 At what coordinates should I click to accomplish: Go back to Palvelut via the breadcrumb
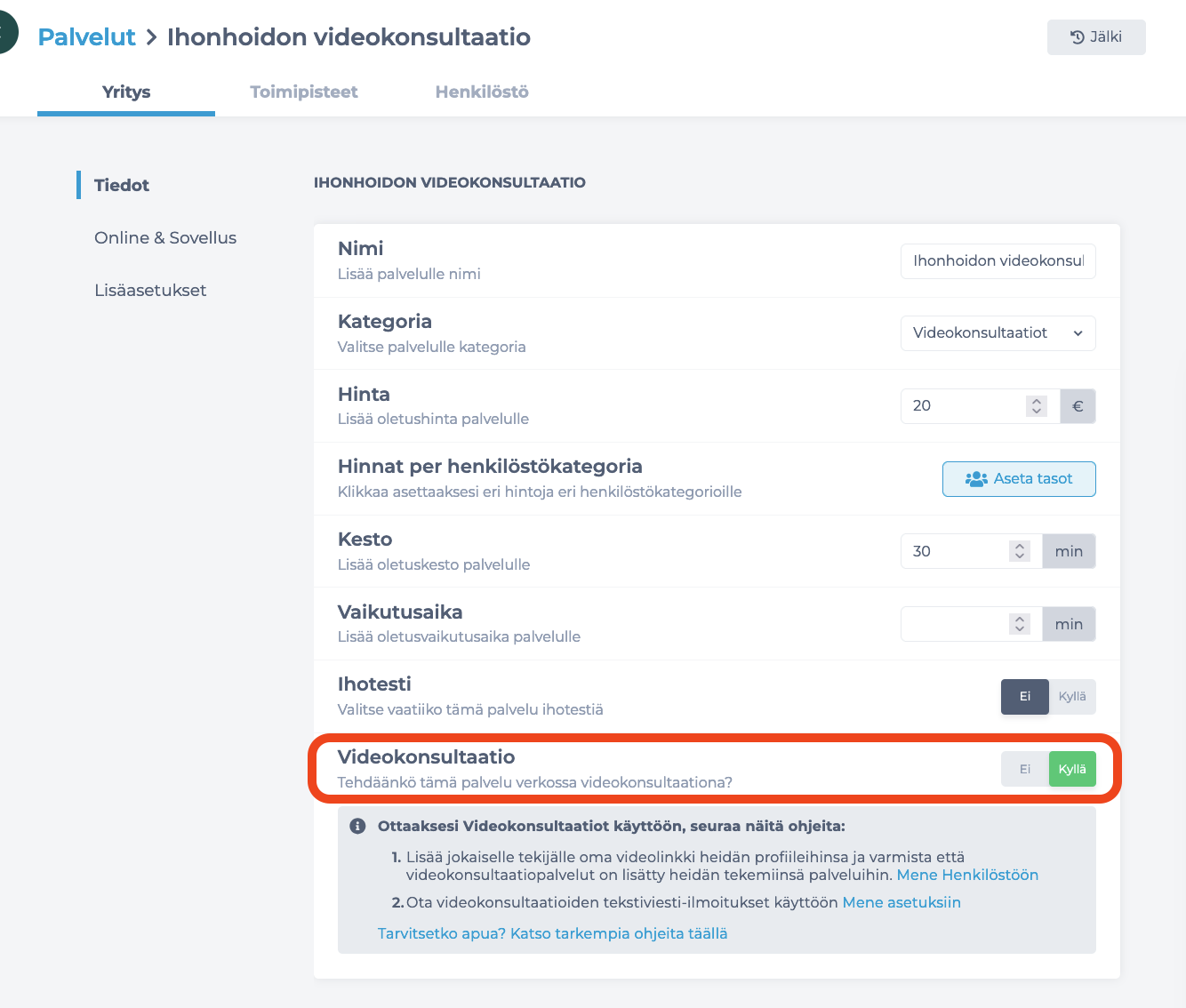click(86, 36)
